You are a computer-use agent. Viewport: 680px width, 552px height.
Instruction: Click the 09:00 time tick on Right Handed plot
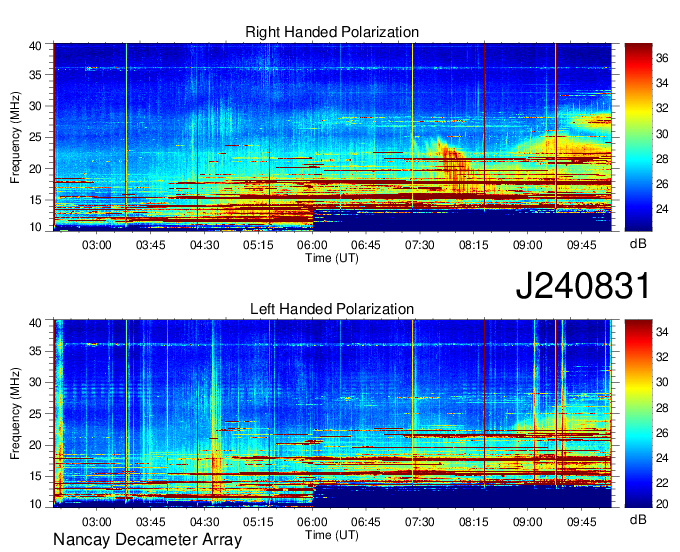click(527, 245)
